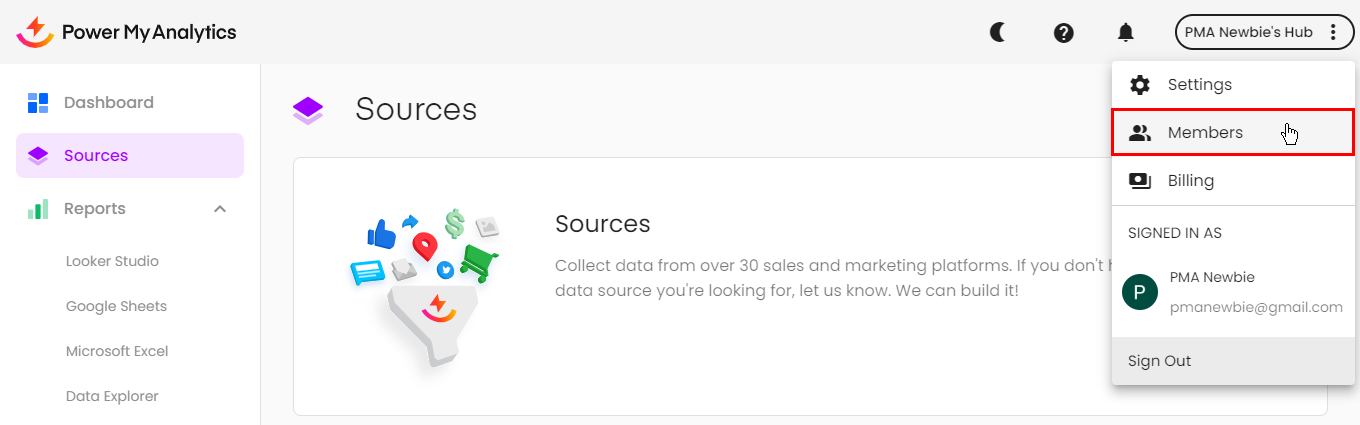Open Microsoft Excel reports
This screenshot has width=1360, height=425.
pyautogui.click(x=117, y=351)
